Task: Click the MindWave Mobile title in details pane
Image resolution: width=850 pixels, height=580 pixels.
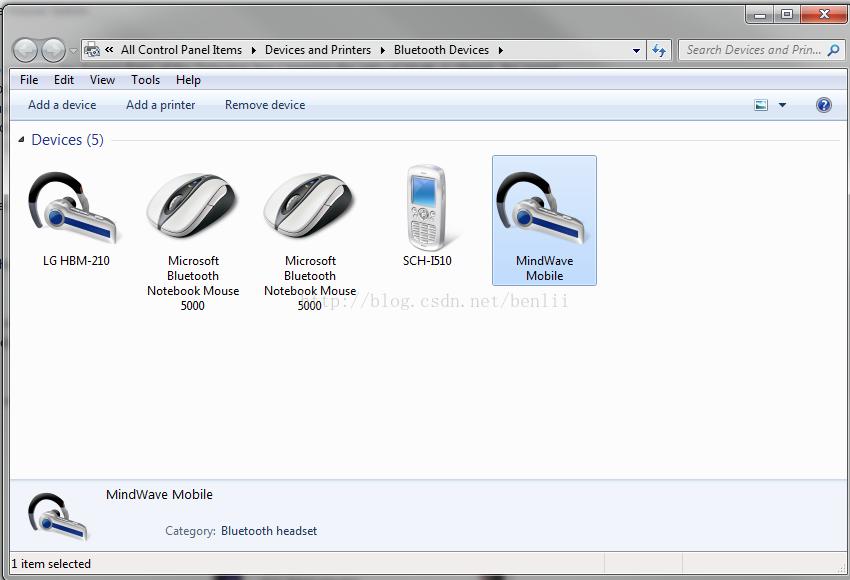Action: click(x=159, y=494)
